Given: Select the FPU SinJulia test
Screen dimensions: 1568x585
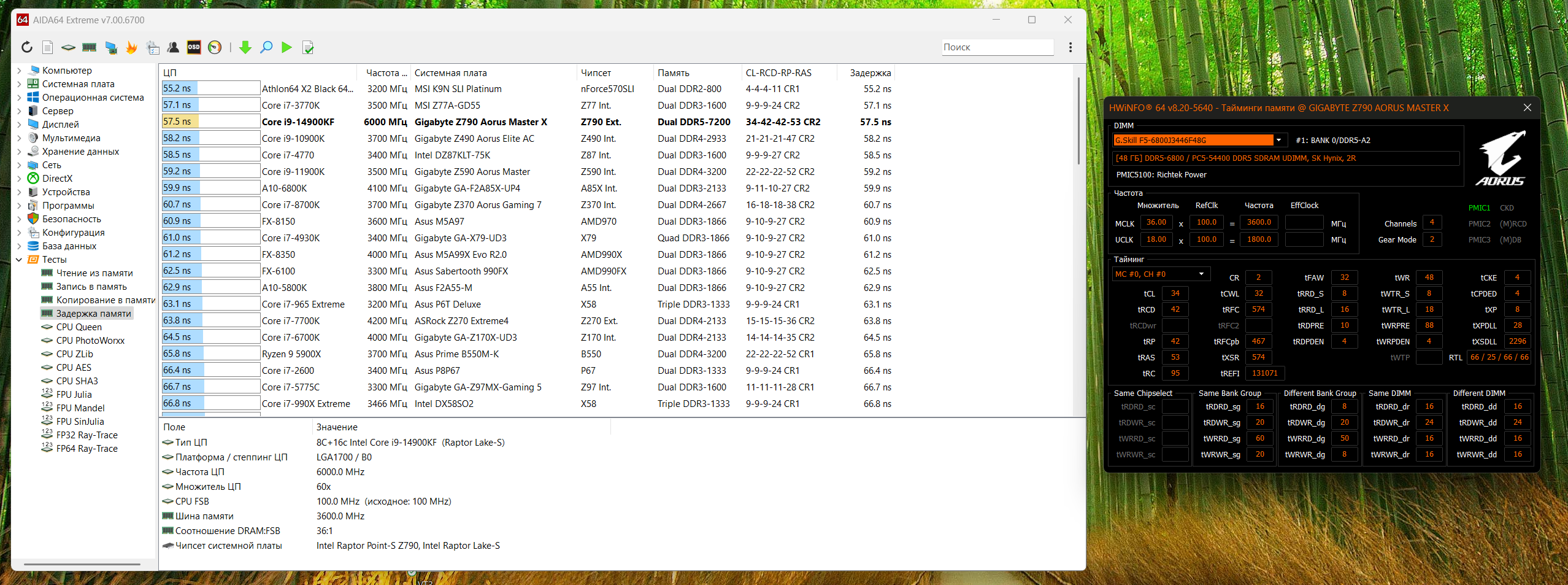Looking at the screenshot, I should point(80,422).
